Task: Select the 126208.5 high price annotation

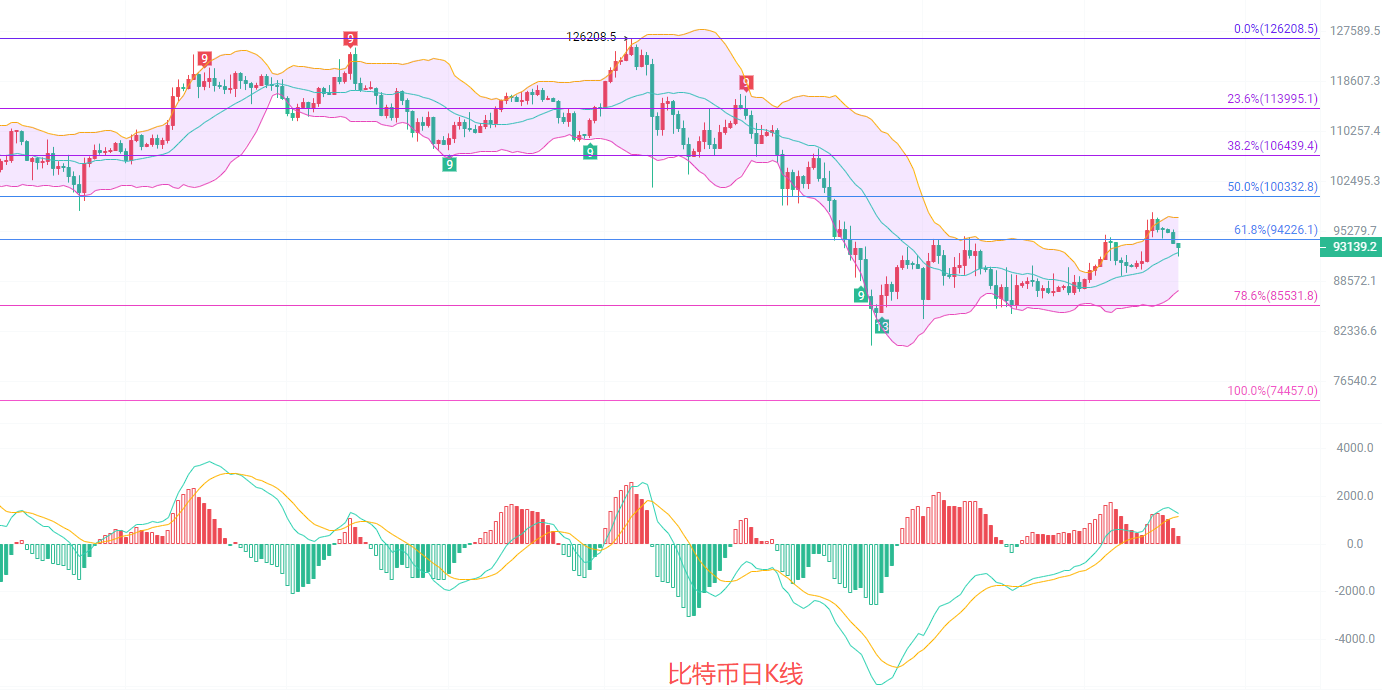Action: click(x=591, y=37)
